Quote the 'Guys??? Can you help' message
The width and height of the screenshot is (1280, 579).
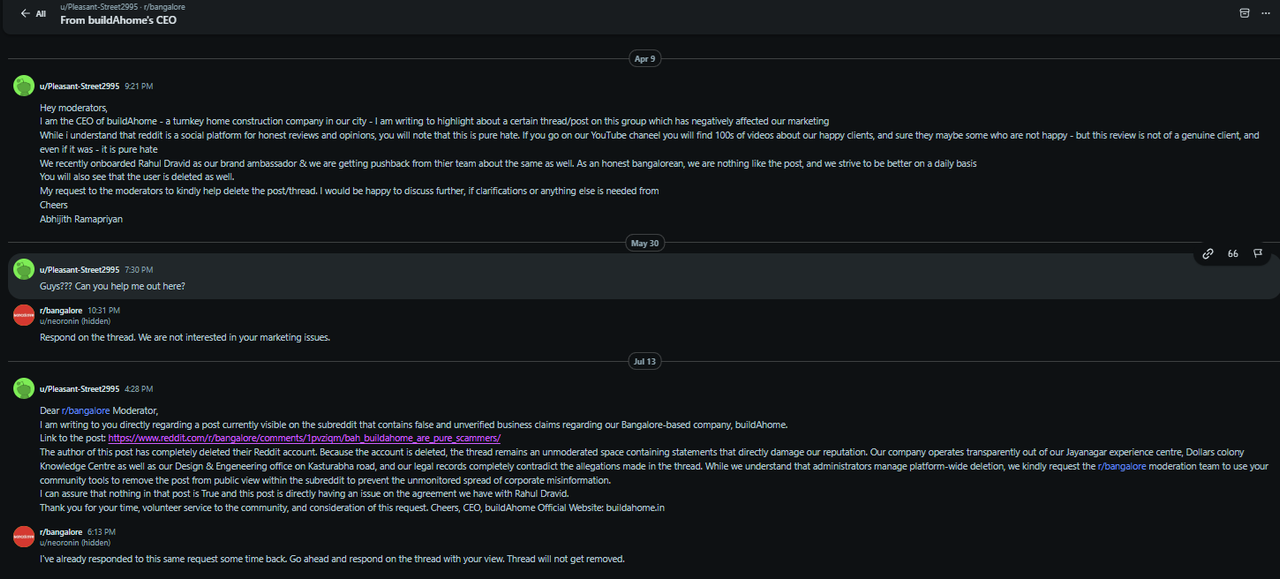[1233, 254]
